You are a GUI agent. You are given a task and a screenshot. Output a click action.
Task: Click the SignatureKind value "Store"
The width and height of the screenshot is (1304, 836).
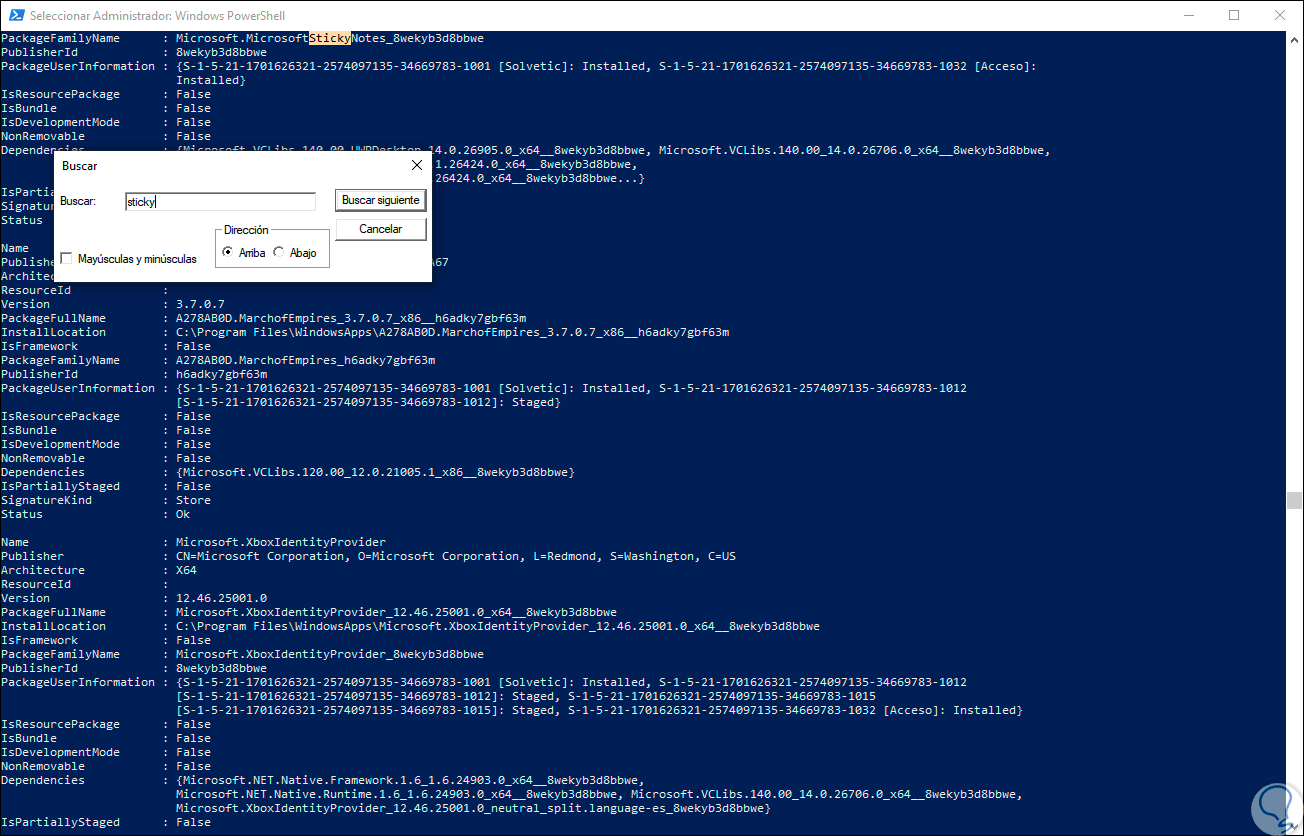(193, 500)
